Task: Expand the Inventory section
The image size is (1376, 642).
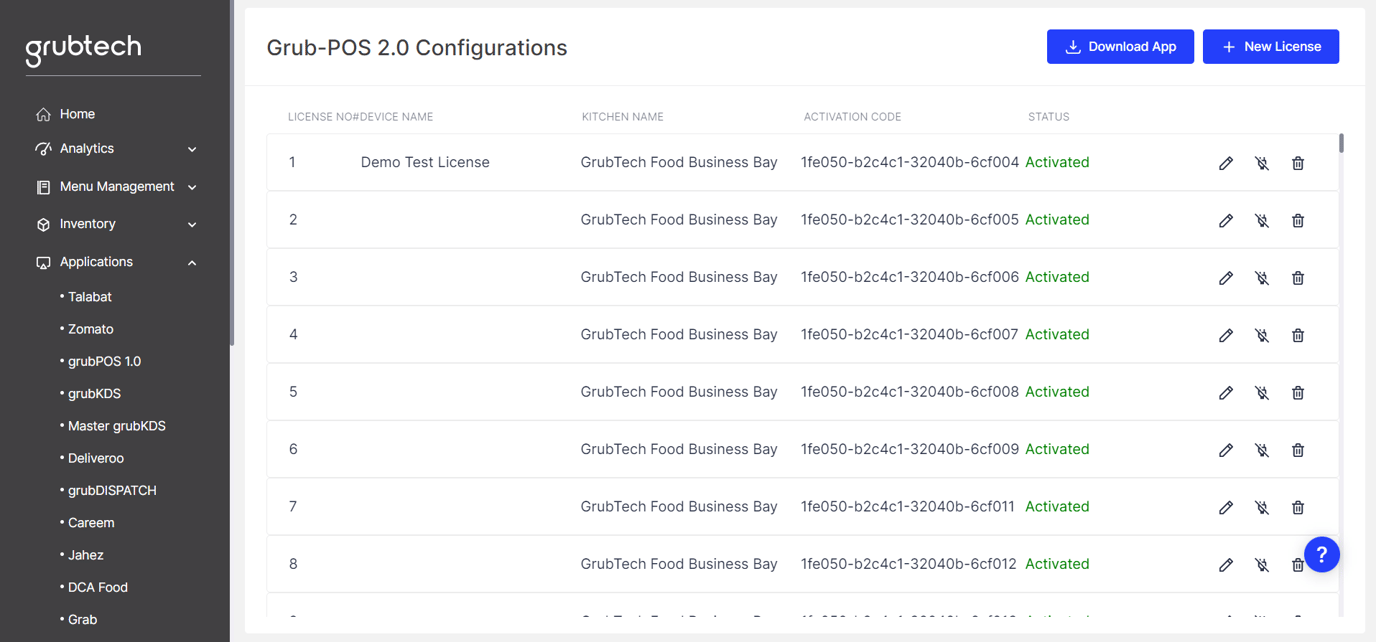Action: click(x=191, y=224)
